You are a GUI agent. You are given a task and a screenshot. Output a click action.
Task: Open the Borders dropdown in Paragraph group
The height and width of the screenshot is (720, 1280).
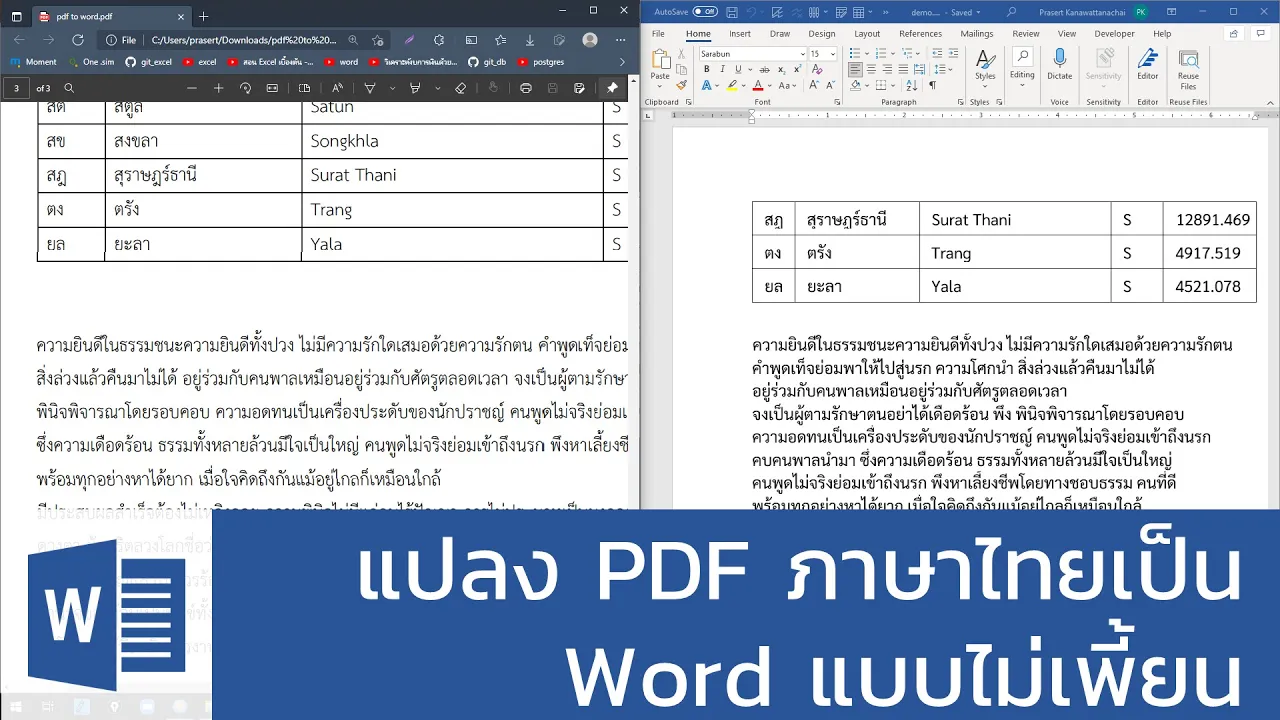[x=892, y=85]
